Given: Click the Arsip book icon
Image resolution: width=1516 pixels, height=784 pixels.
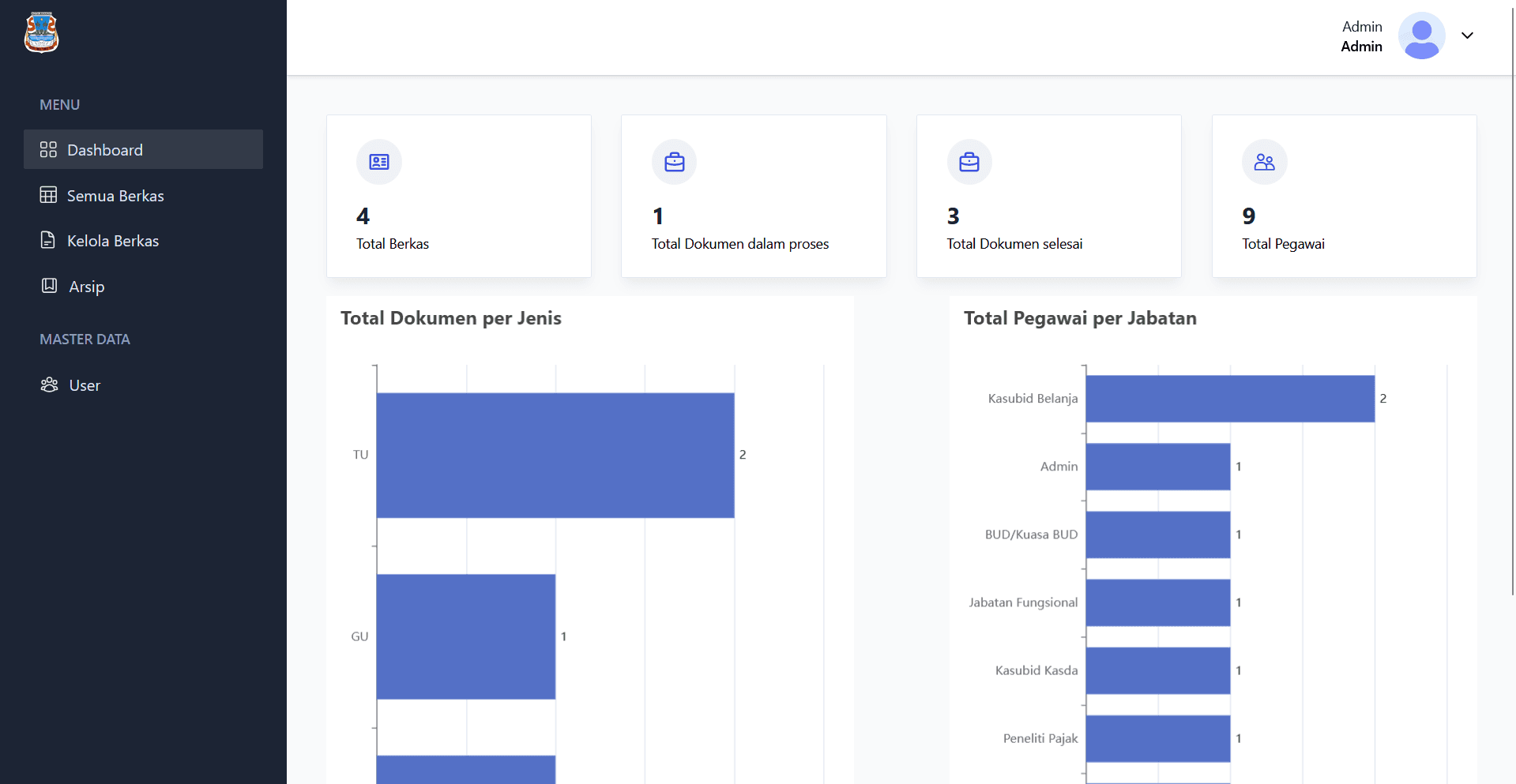Looking at the screenshot, I should (49, 286).
